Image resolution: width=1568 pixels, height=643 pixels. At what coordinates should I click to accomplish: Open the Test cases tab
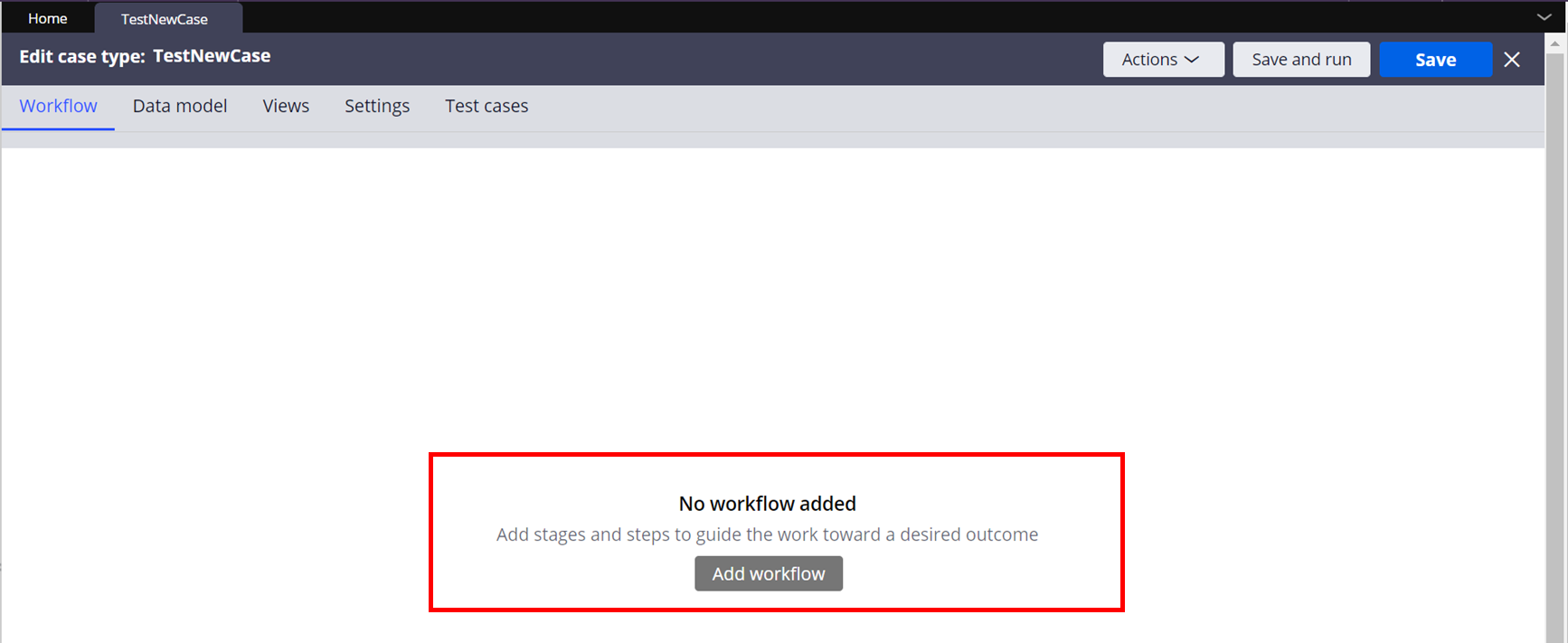(x=486, y=106)
